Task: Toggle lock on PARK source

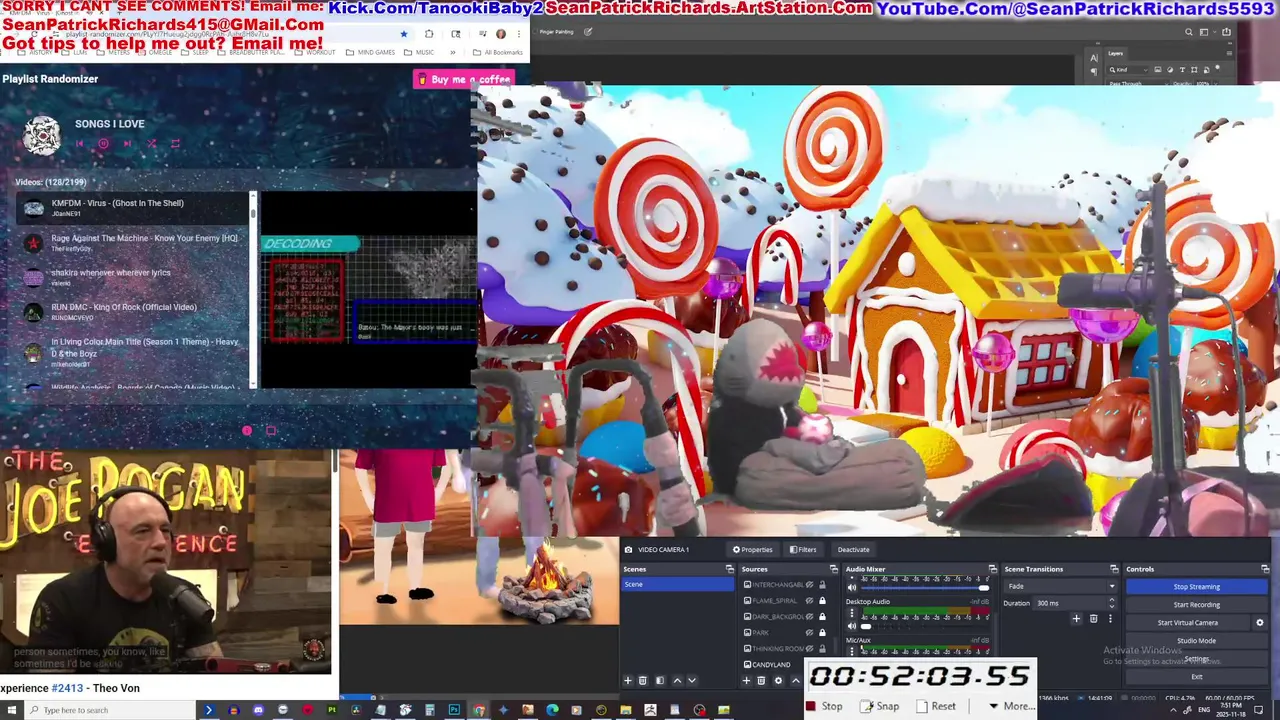Action: pos(822,633)
